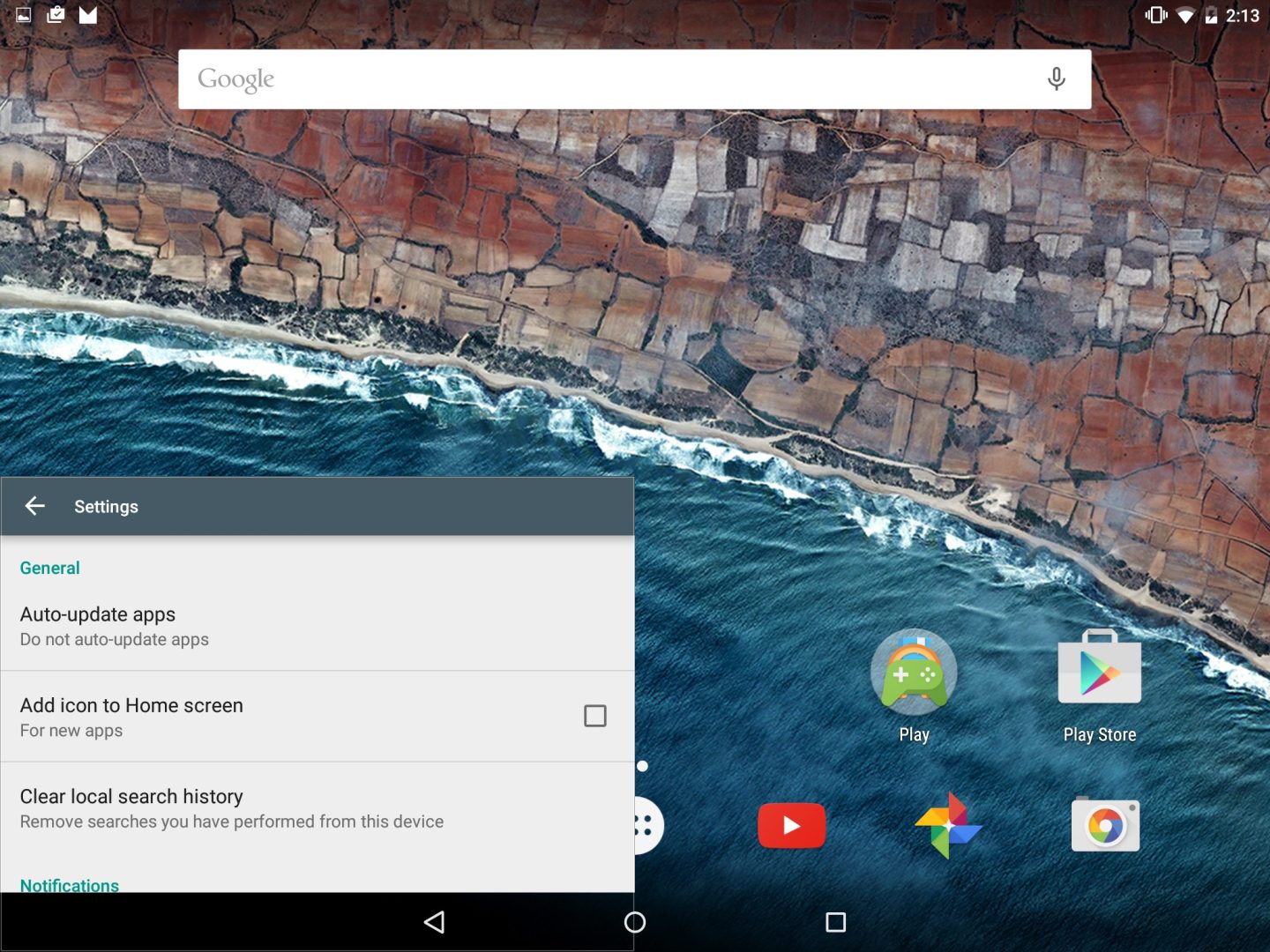Viewport: 1270px width, 952px height.
Task: Expand the Notifications settings section
Action: coord(69,884)
